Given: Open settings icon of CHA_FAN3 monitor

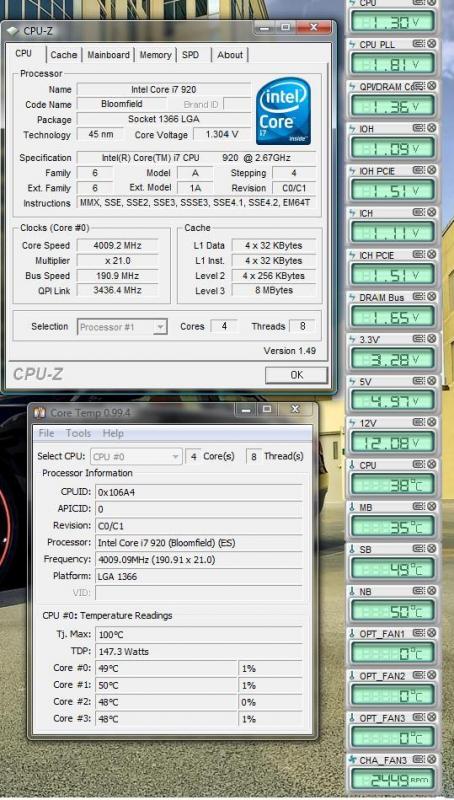Looking at the screenshot, I should [x=419, y=760].
